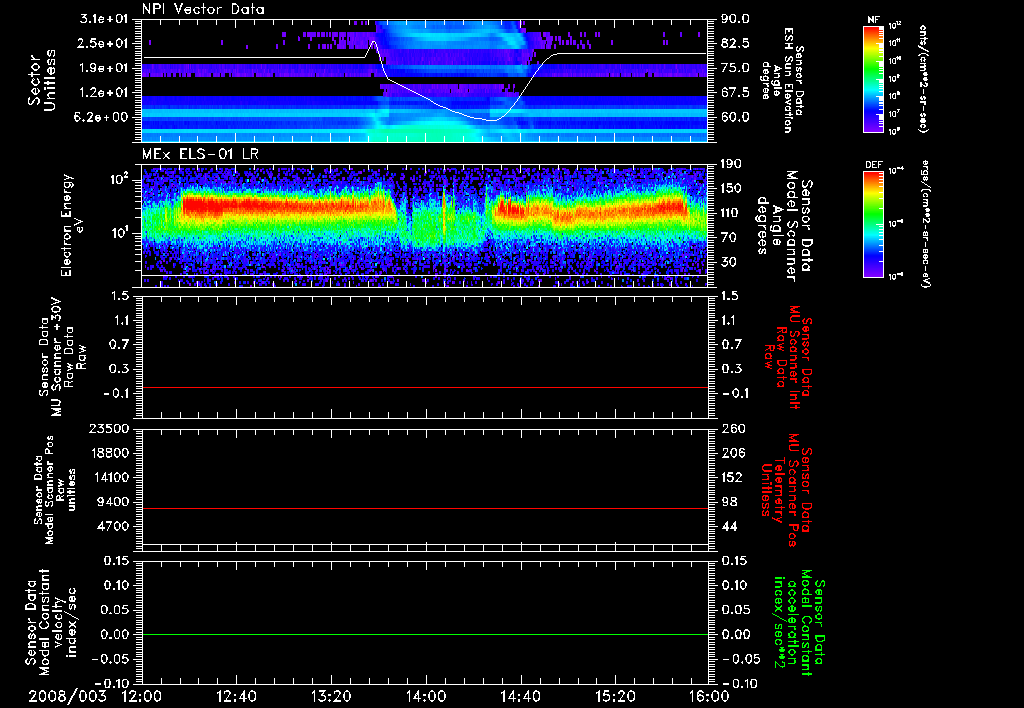The height and width of the screenshot is (708, 1024).
Task: Click the ESH Sun Elevation Angle label
Action: point(790,80)
